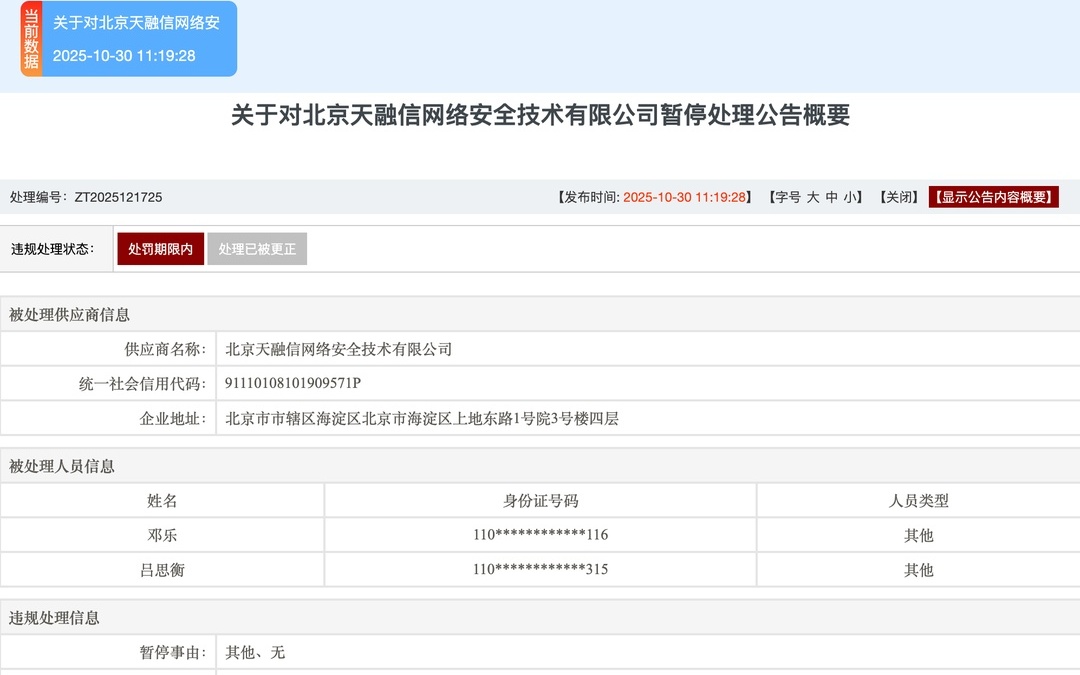Click the 供应商名称 label

165,349
